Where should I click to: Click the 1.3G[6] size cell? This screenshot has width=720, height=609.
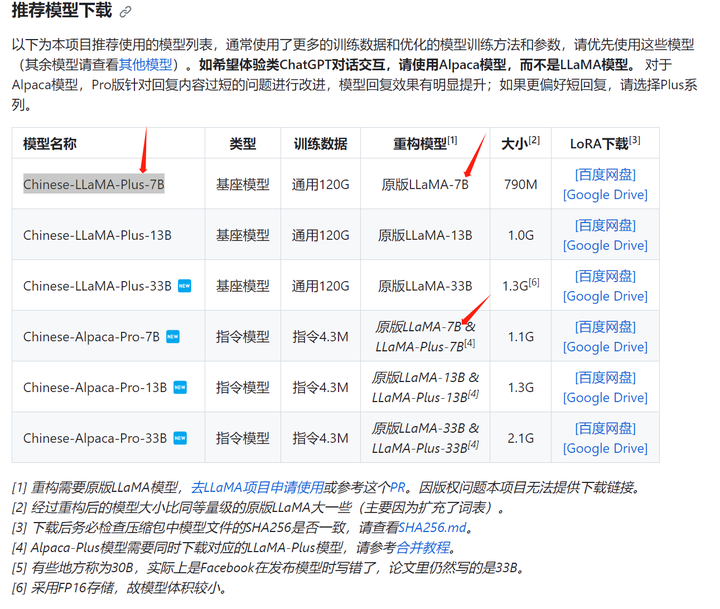click(521, 285)
